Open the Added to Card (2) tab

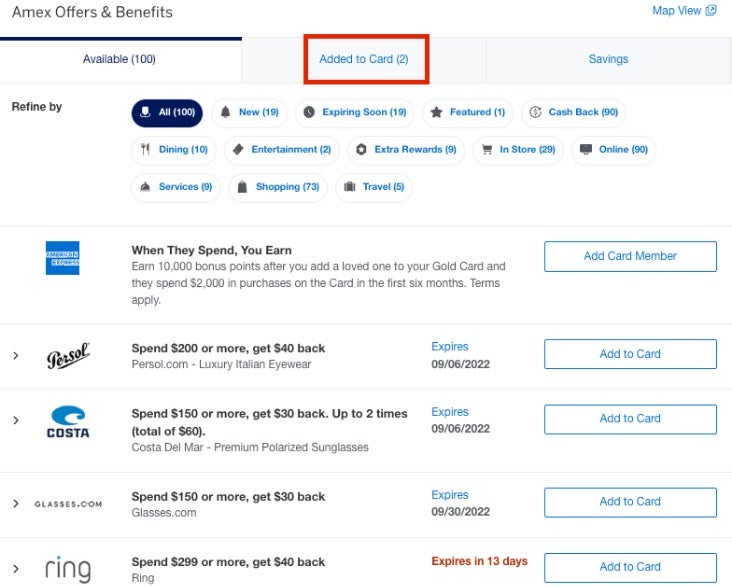364,59
